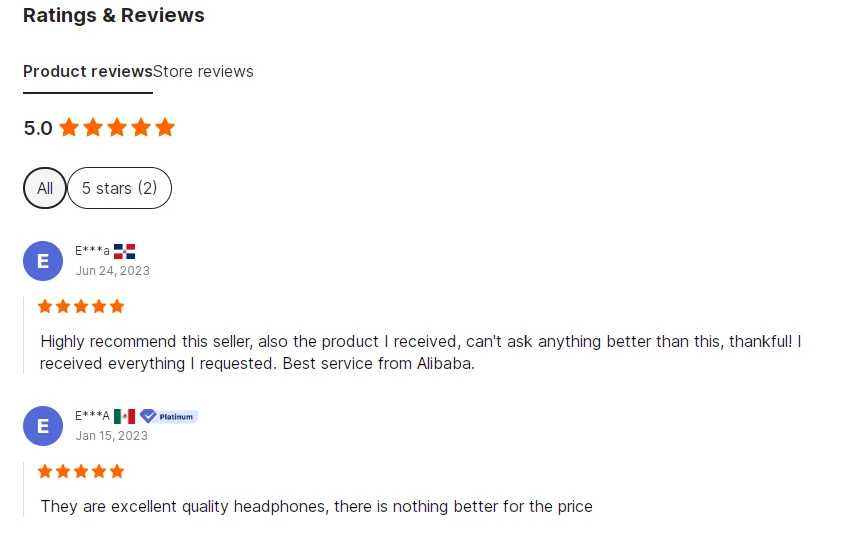The width and height of the screenshot is (849, 549).
Task: Click the Mexico flag icon
Action: pyautogui.click(x=124, y=416)
